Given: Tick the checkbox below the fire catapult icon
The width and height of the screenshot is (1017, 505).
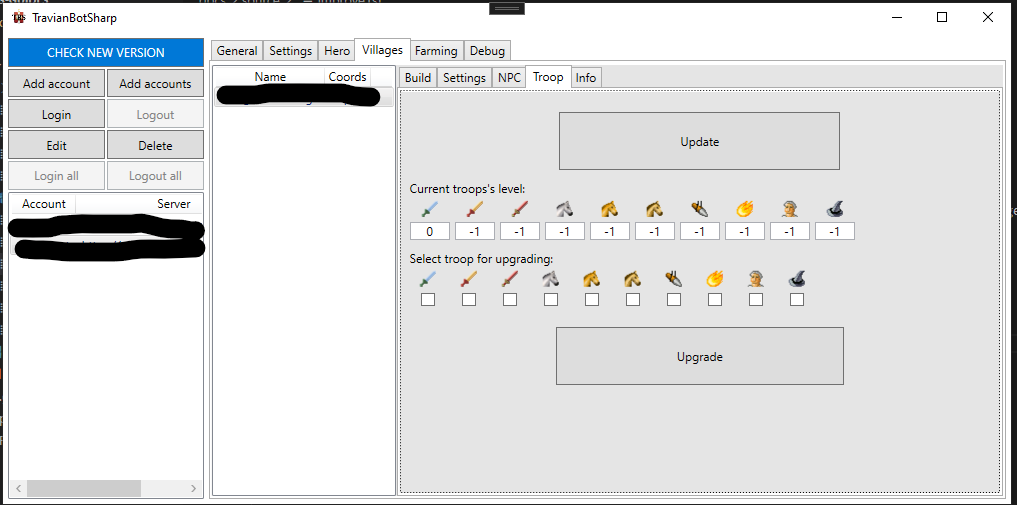Looking at the screenshot, I should (x=715, y=299).
